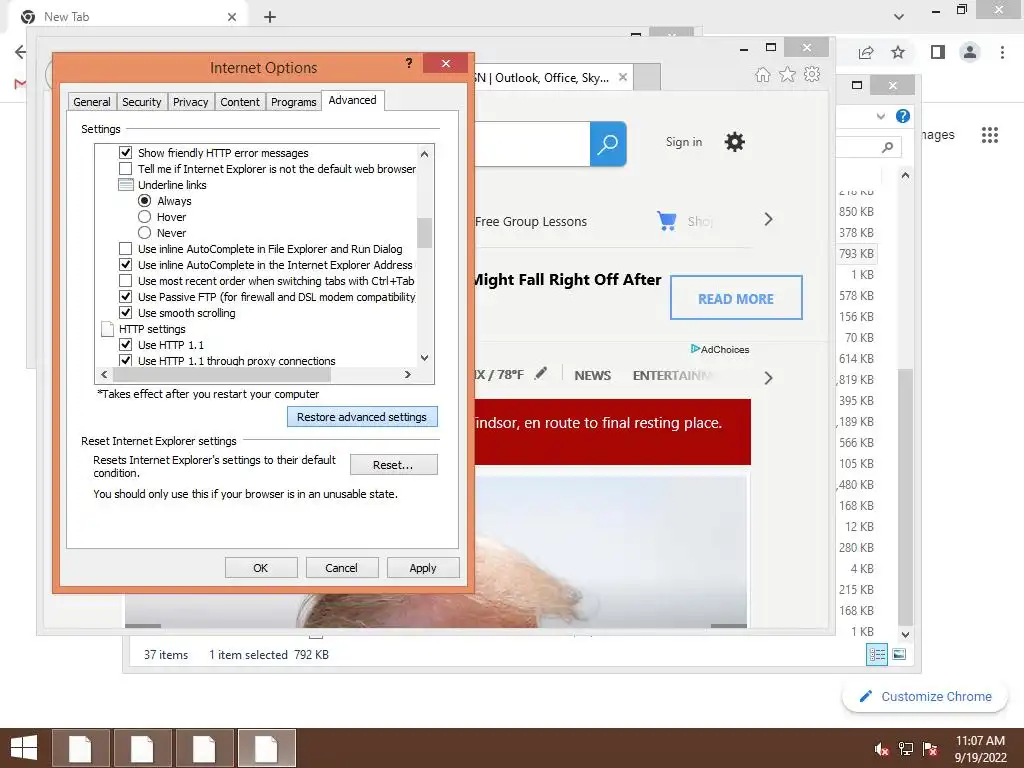The height and width of the screenshot is (768, 1024).
Task: Check Tell me if Internet Explorer is not default
Action: [x=125, y=168]
